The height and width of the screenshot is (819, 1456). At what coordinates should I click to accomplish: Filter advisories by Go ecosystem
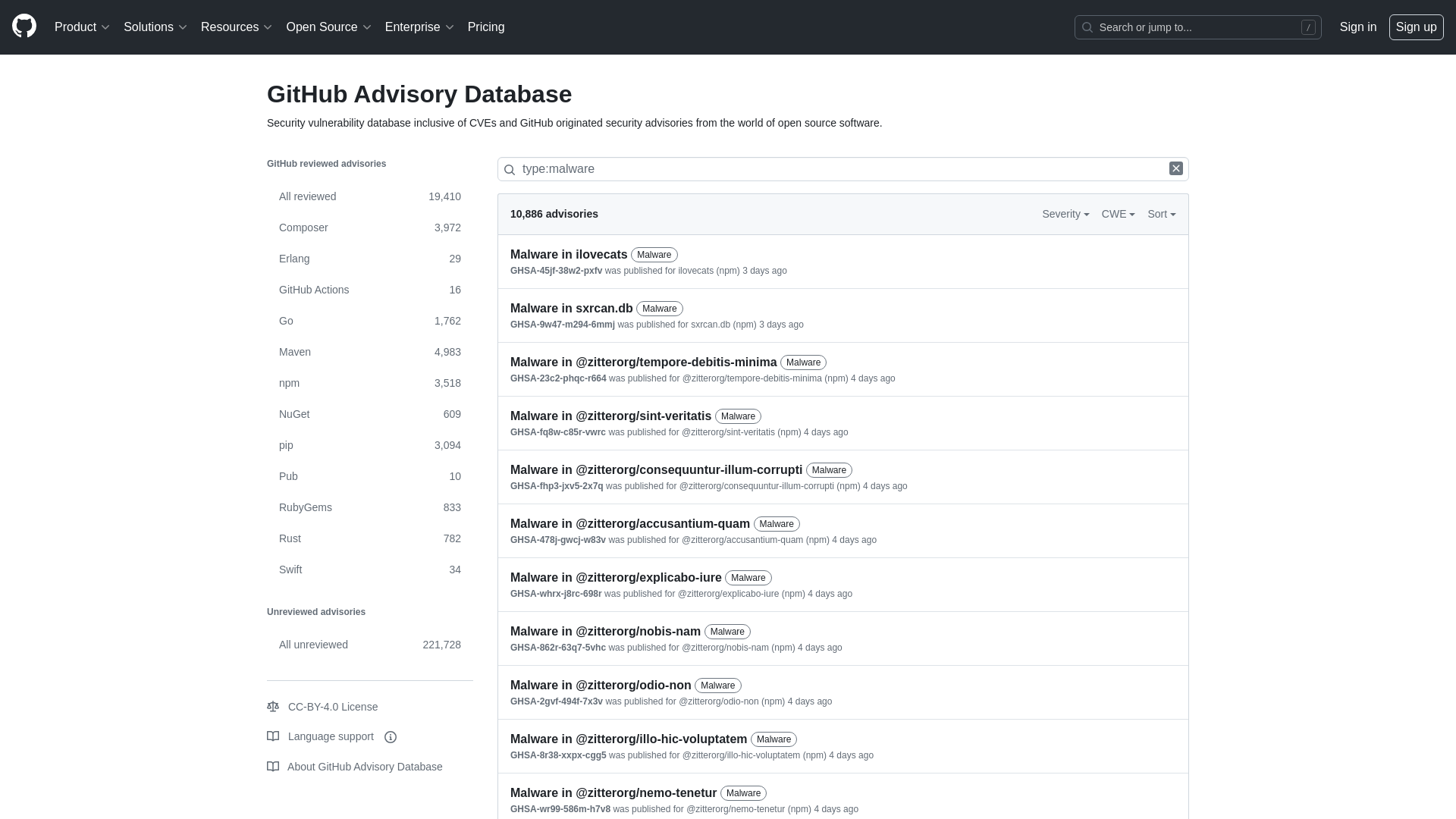[370, 321]
